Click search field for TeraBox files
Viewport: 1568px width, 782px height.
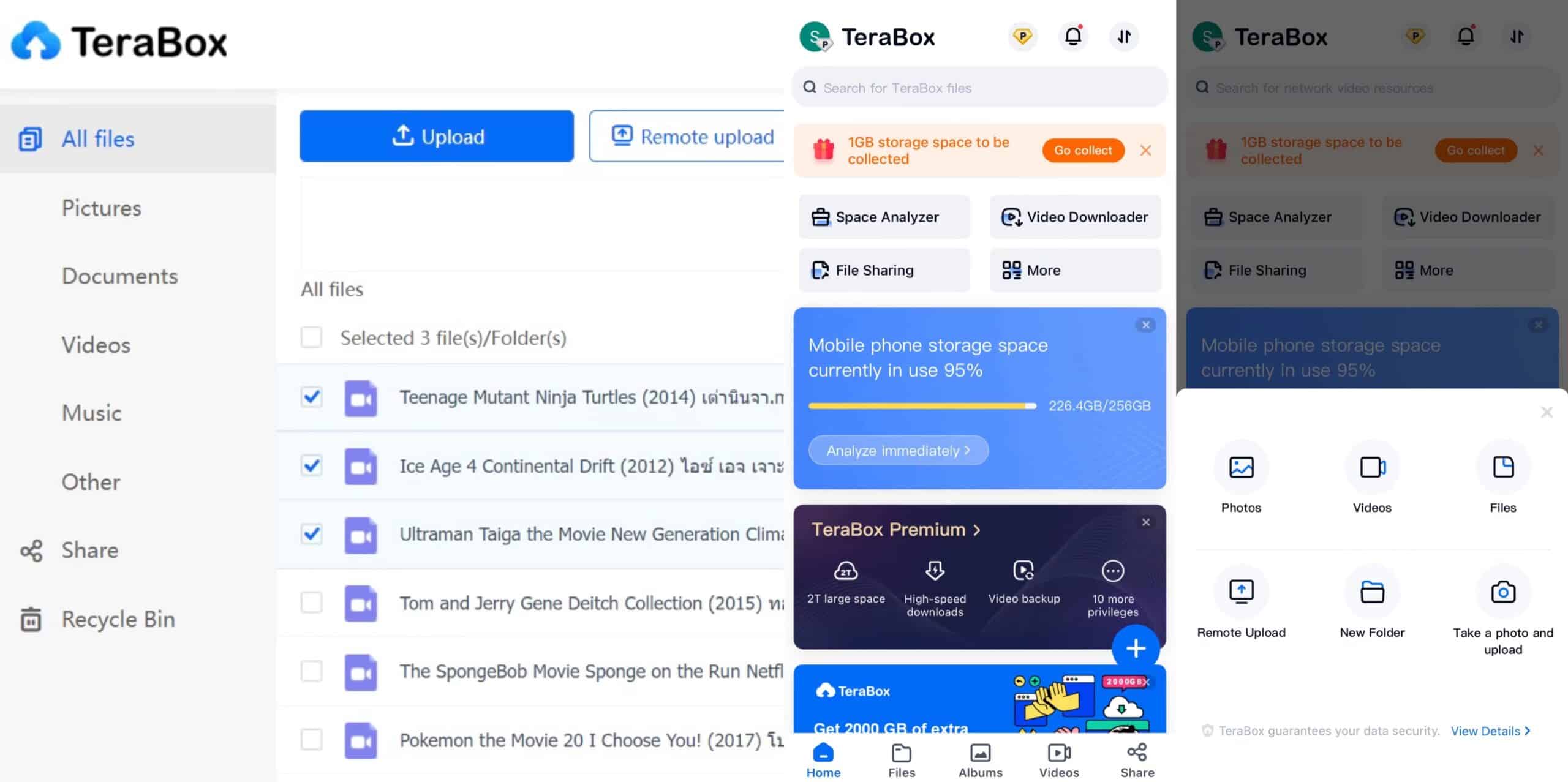[980, 88]
